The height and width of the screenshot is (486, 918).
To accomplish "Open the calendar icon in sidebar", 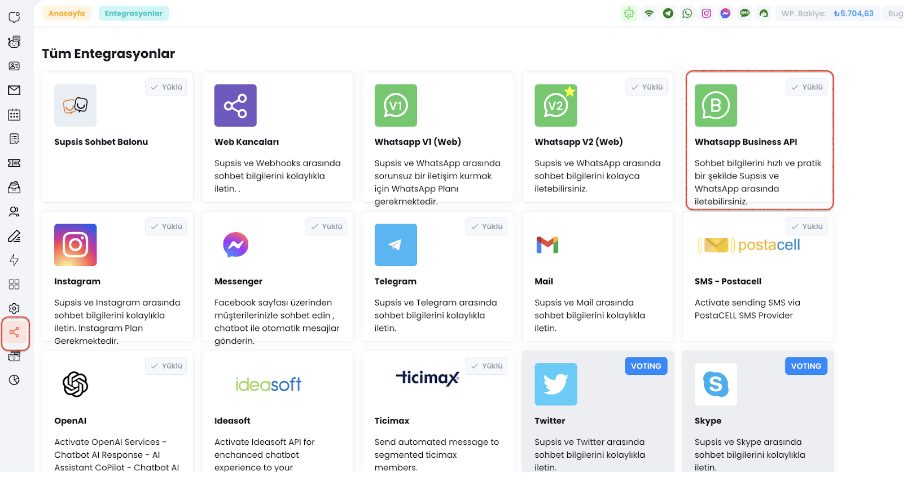I will tap(14, 115).
